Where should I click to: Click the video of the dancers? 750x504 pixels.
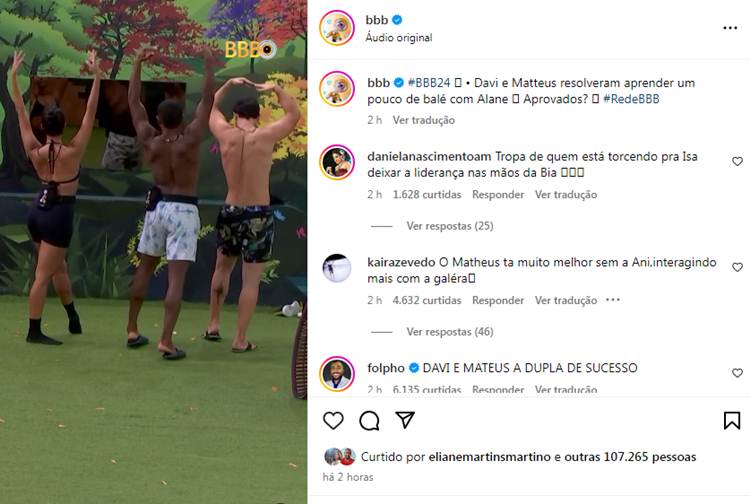tap(153, 252)
